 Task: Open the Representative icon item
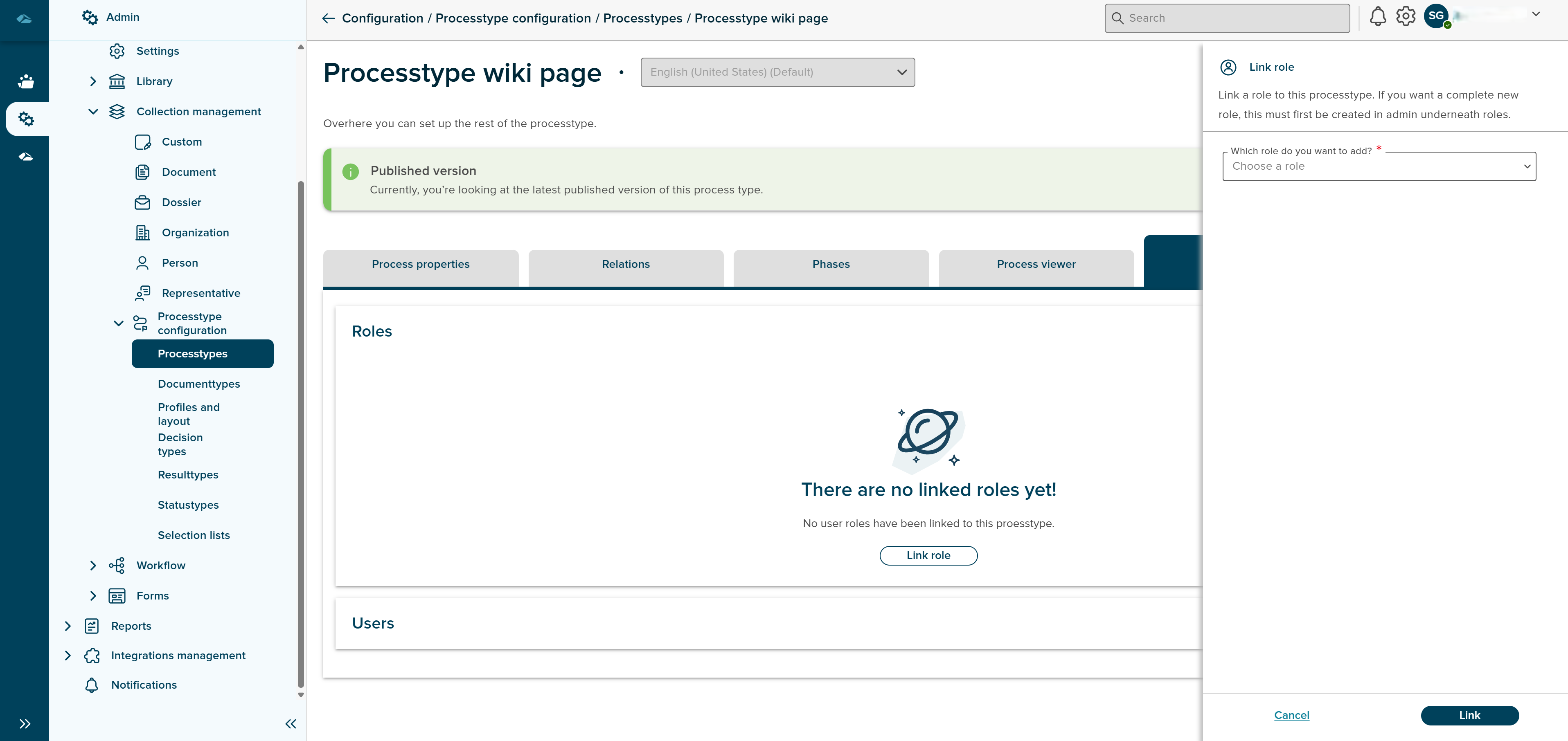click(x=142, y=293)
